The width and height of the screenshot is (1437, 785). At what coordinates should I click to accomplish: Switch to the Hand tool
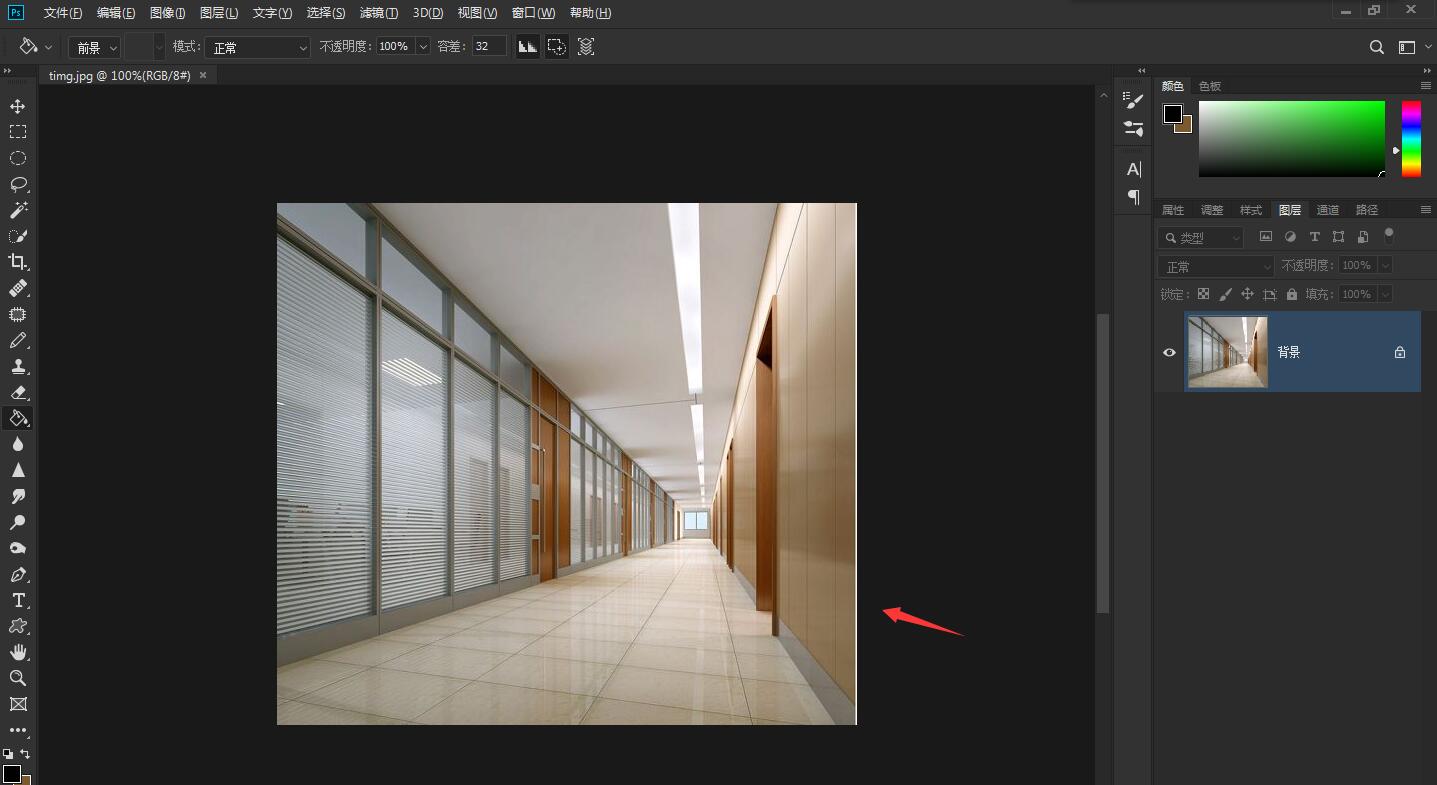point(18,652)
